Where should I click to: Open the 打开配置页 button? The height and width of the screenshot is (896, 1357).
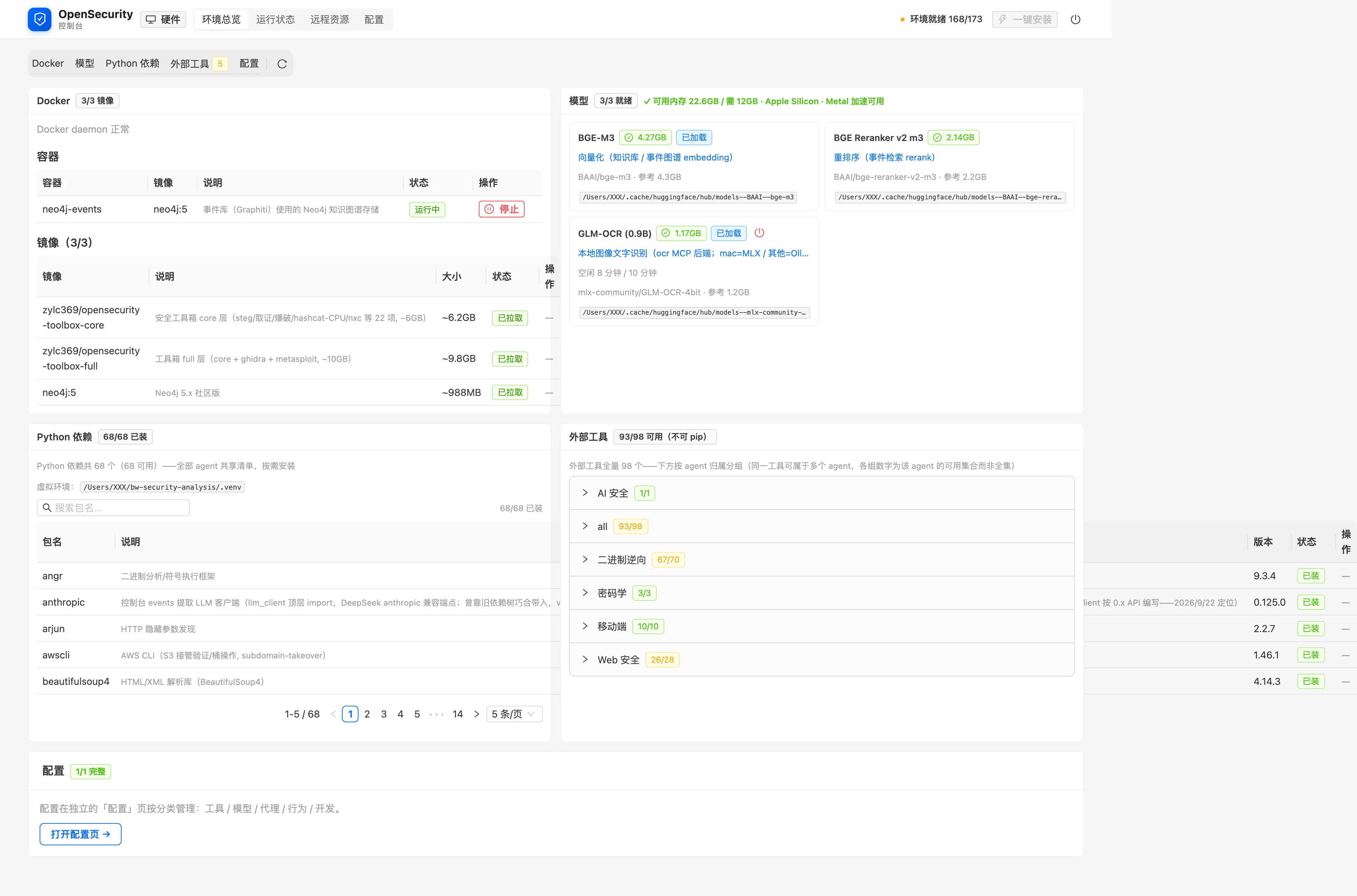pos(81,834)
